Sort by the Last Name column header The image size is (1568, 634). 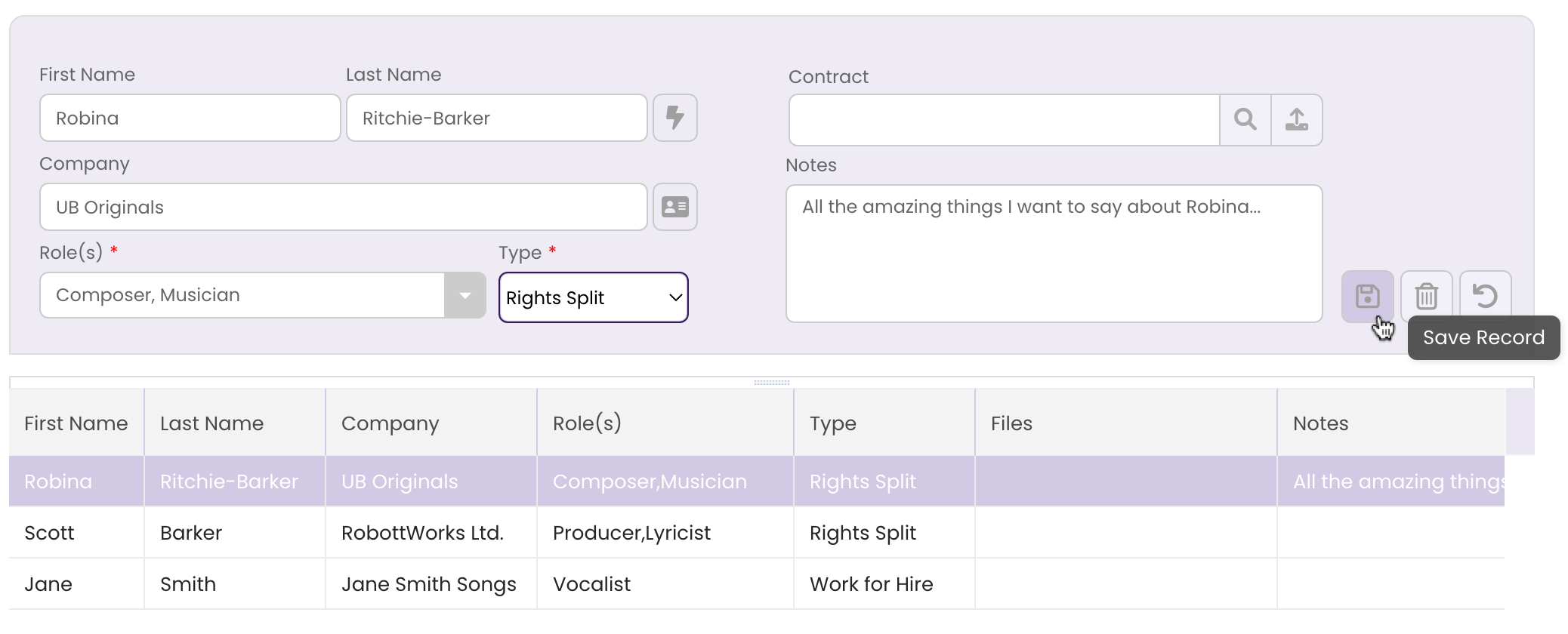(x=235, y=423)
